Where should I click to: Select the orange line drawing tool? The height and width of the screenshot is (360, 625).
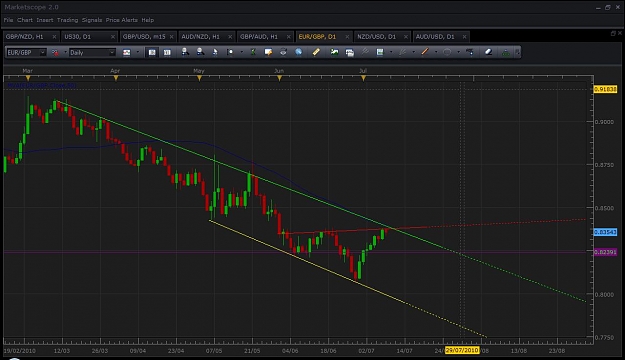(x=425, y=52)
